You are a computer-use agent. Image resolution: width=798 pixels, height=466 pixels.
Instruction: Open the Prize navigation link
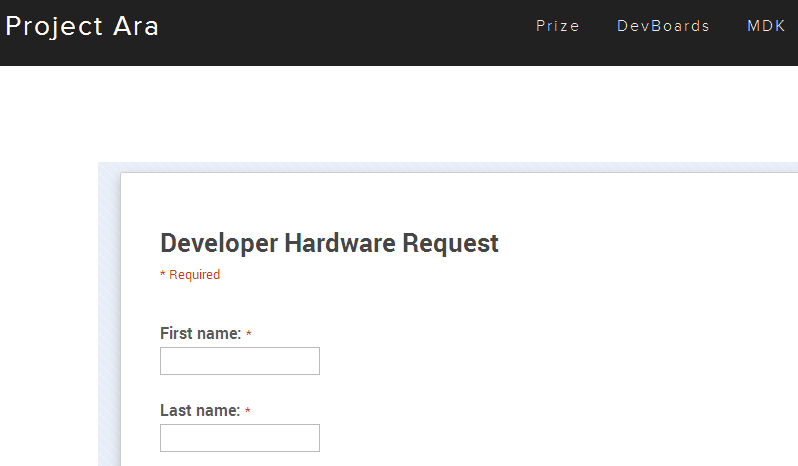pos(557,26)
